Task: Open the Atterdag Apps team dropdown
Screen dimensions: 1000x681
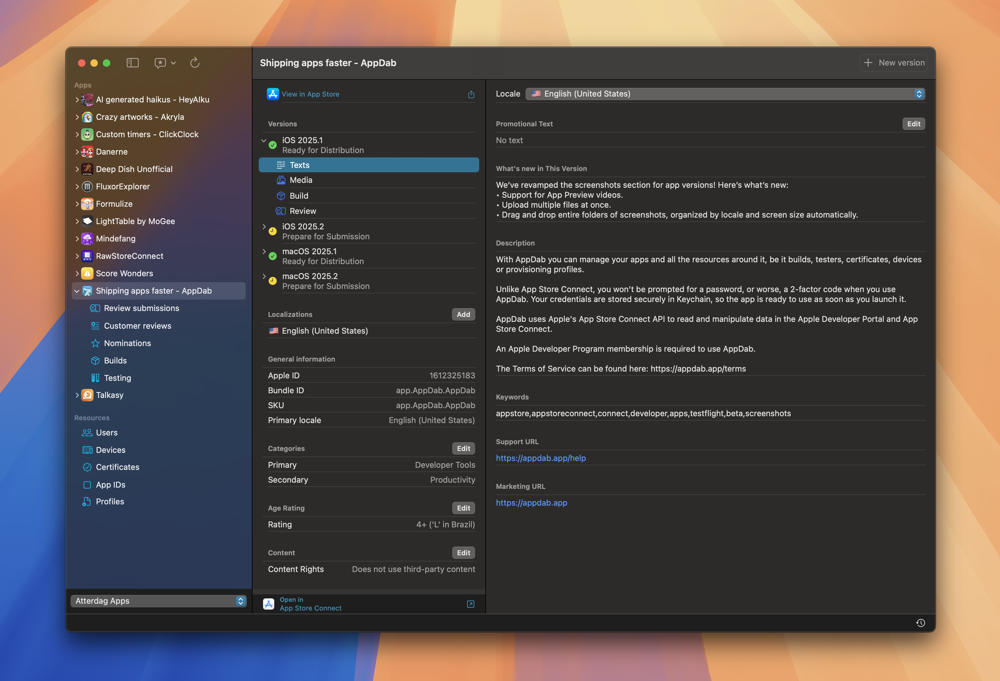Action: click(158, 601)
